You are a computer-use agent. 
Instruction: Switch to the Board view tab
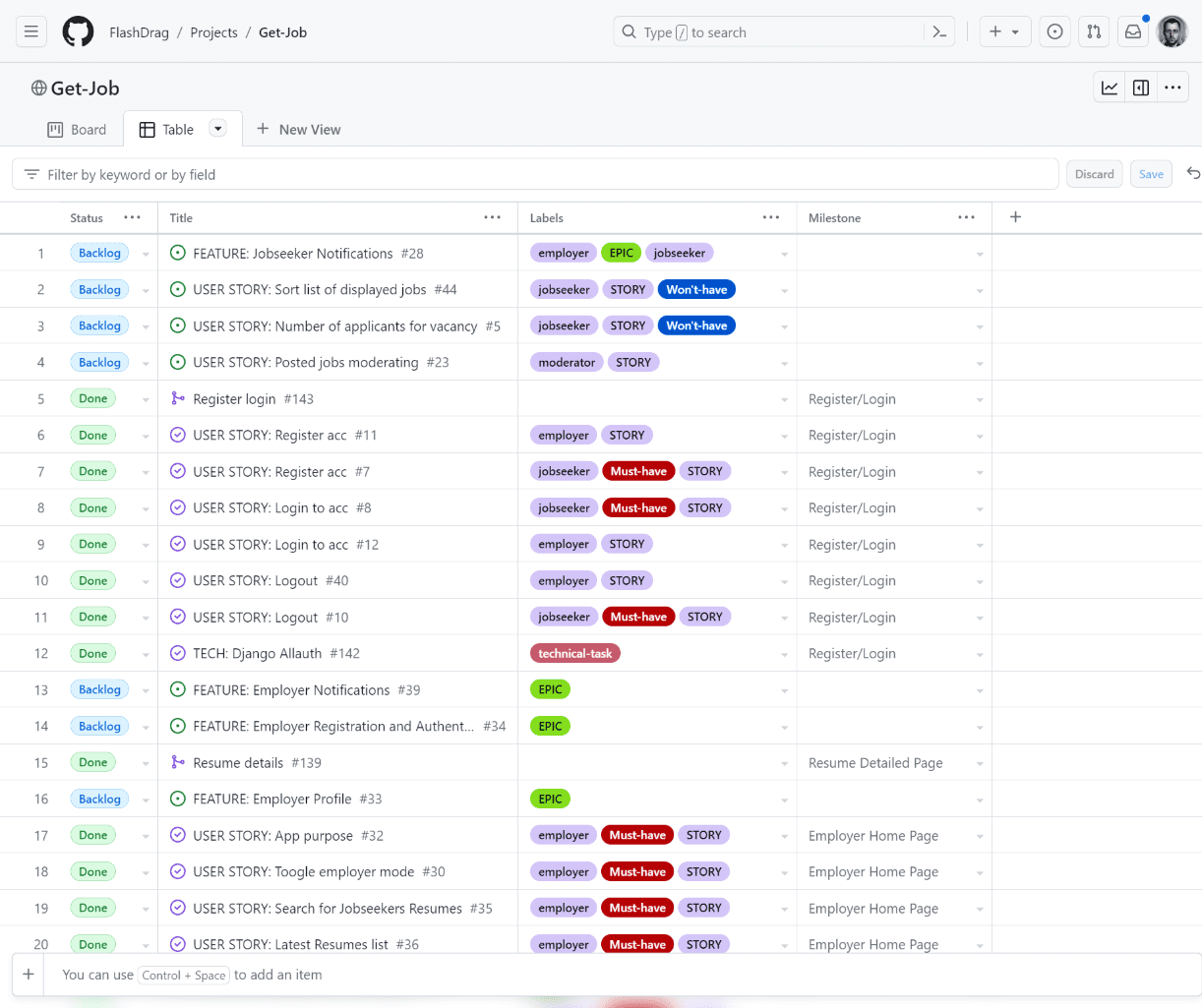(77, 129)
